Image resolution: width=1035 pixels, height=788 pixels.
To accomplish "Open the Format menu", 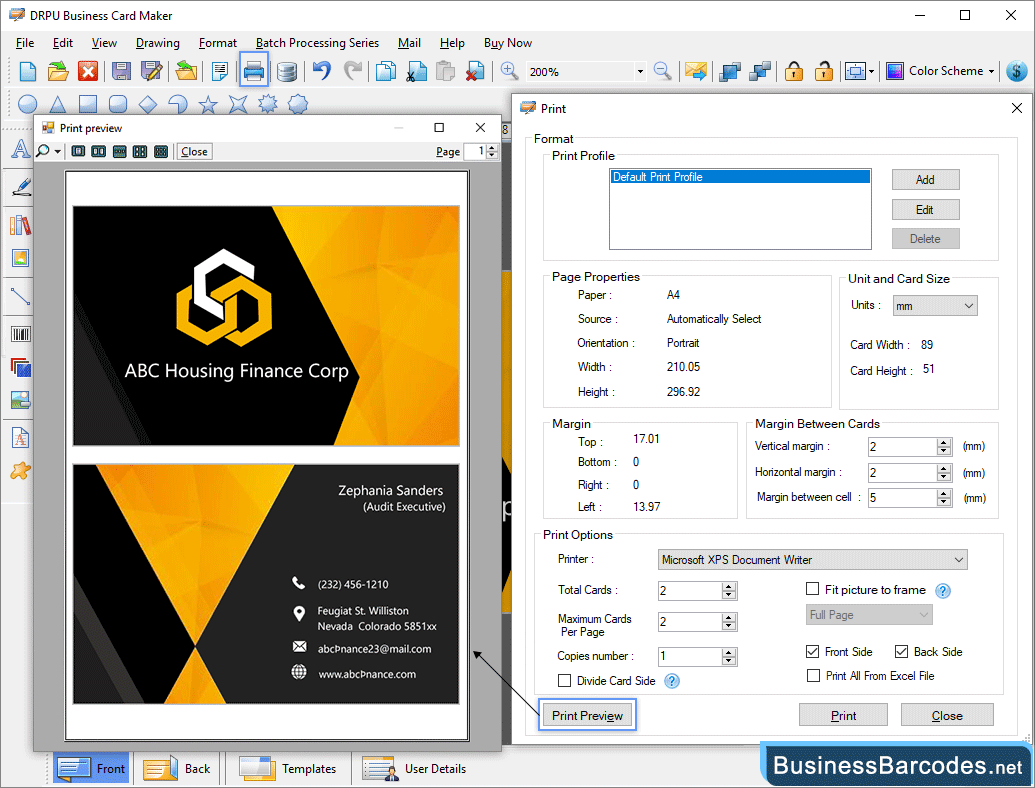I will [x=218, y=43].
